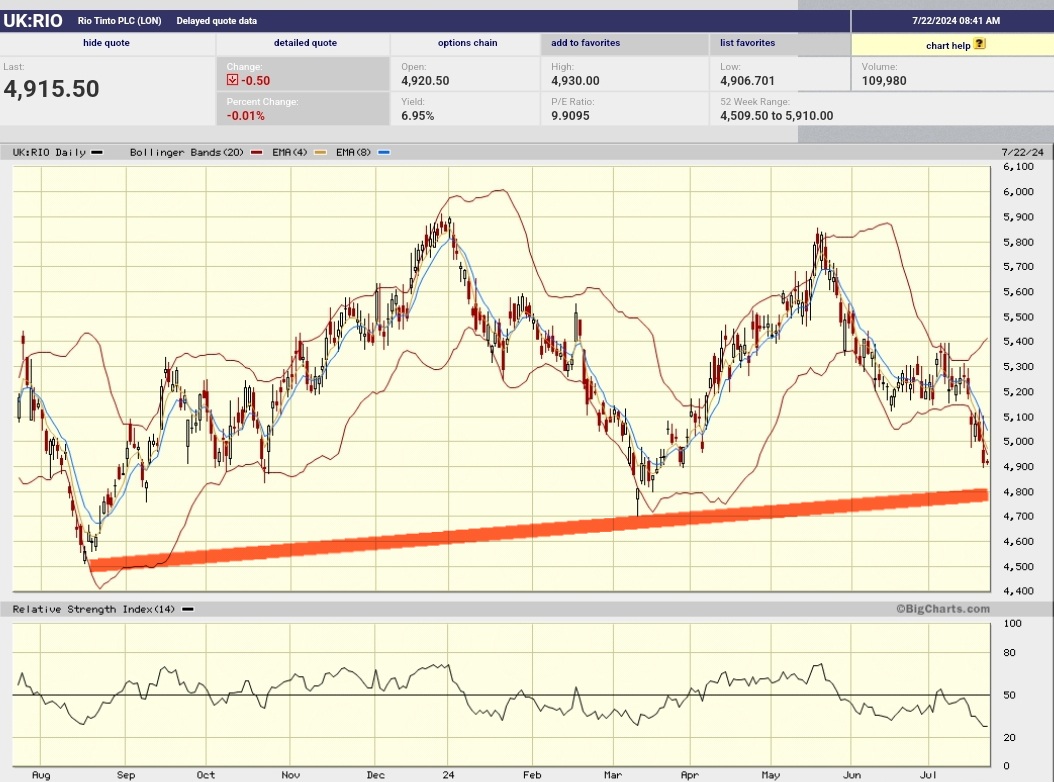Expand the detailed quote section
The image size is (1054, 782).
pyautogui.click(x=305, y=43)
